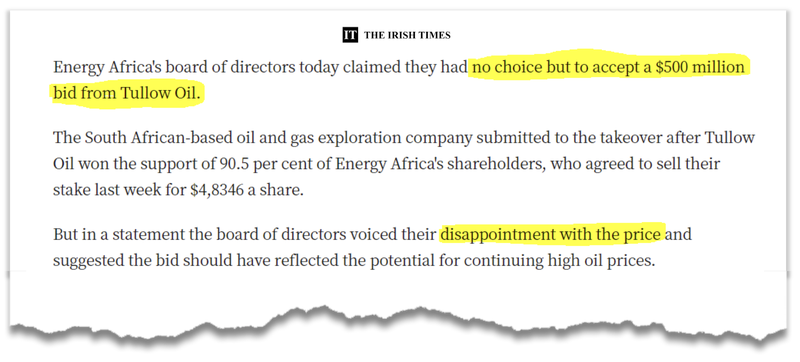
Task: Click "Oil won the support" in second paragraph
Action: pos(125,164)
